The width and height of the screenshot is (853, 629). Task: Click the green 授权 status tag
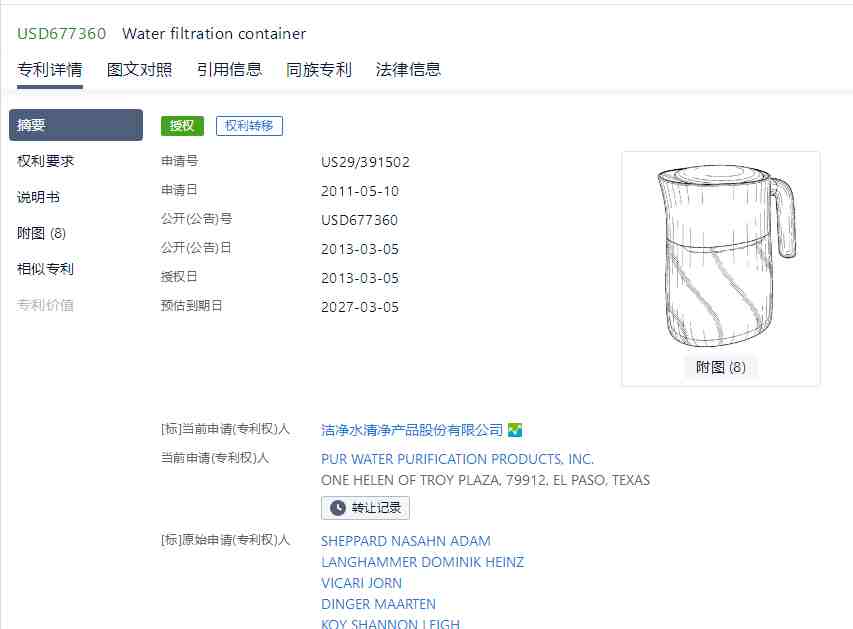tap(182, 126)
